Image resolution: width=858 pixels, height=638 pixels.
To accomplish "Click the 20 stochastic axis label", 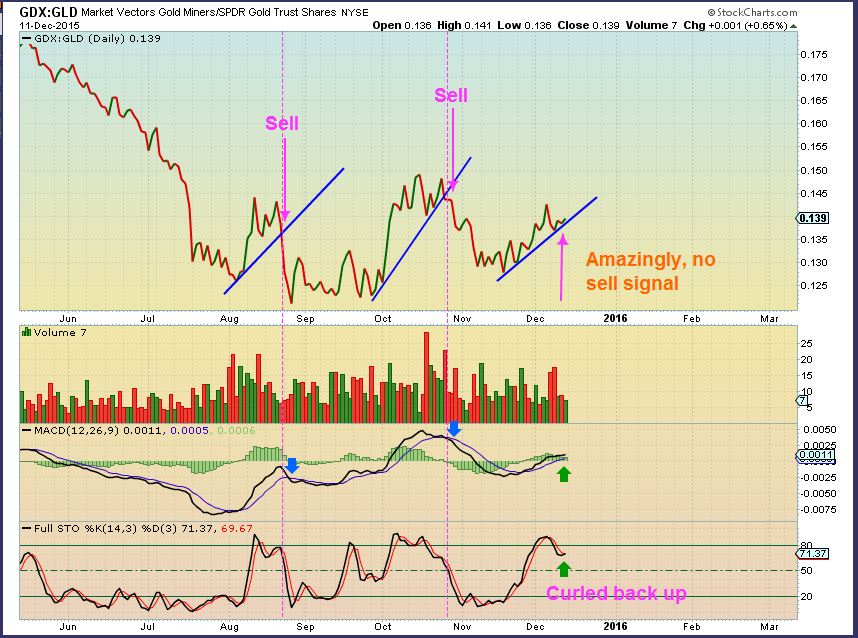I will click(x=807, y=597).
